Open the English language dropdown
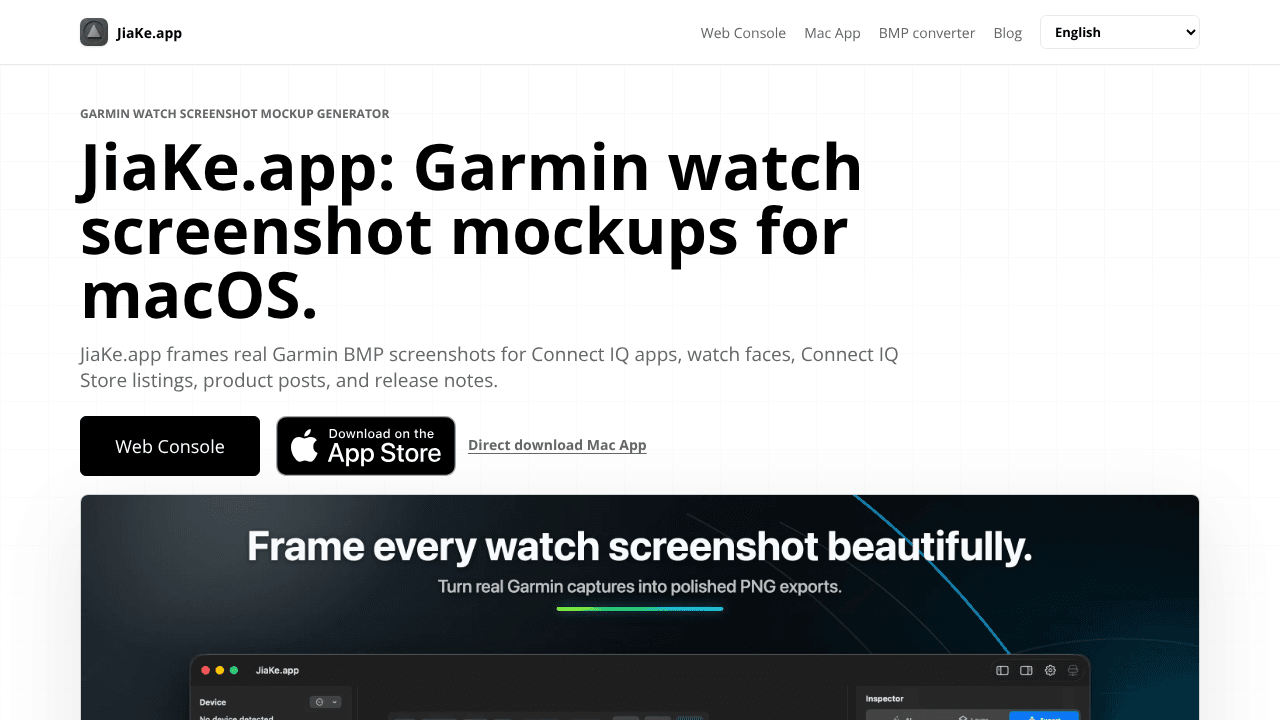The width and height of the screenshot is (1280, 720). [x=1120, y=32]
